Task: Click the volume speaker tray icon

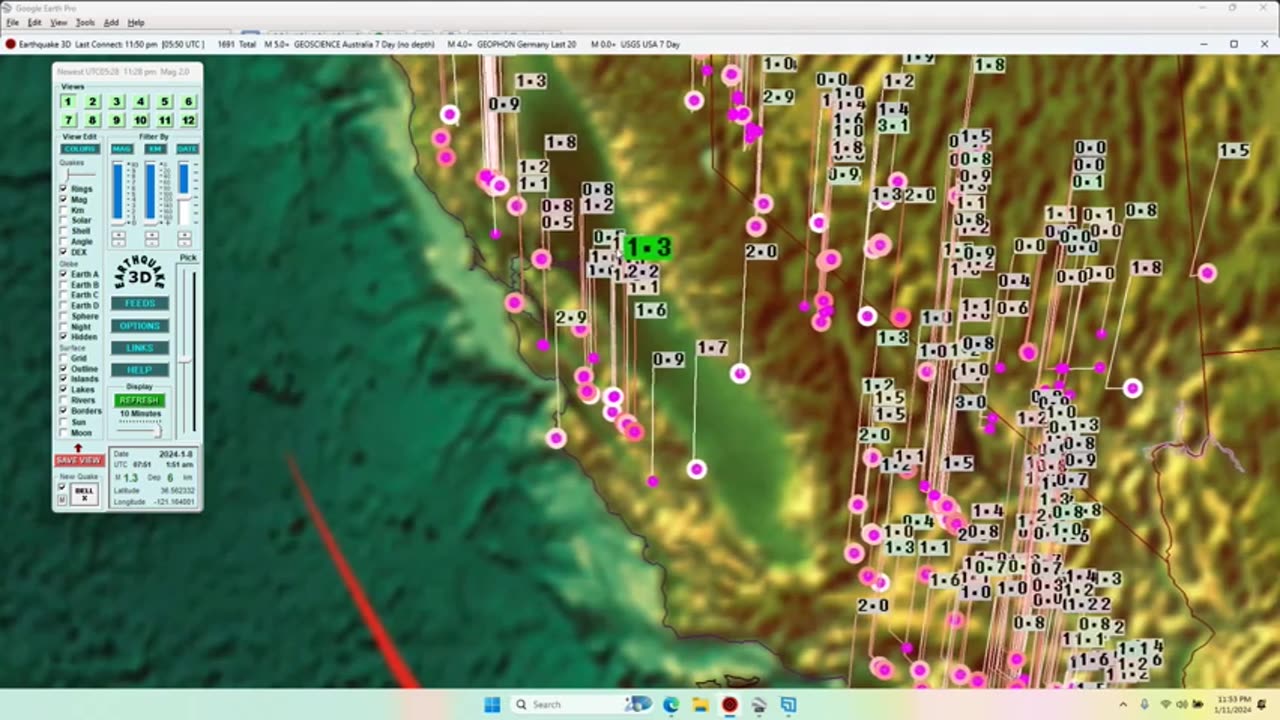Action: 1182,704
